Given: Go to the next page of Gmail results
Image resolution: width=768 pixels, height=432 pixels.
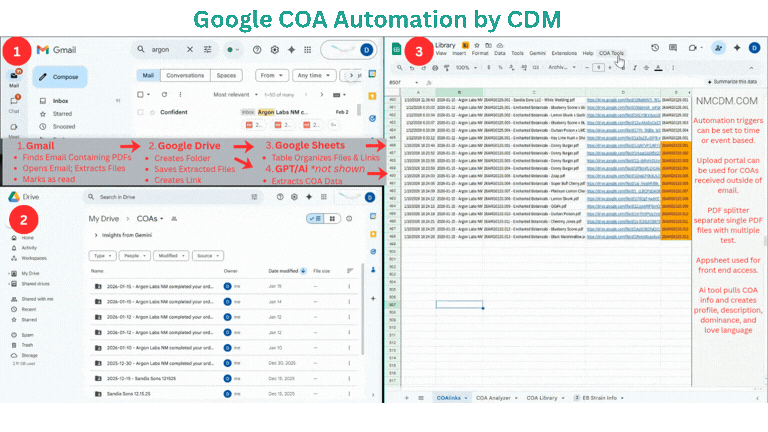Looking at the screenshot, I should click(x=322, y=95).
